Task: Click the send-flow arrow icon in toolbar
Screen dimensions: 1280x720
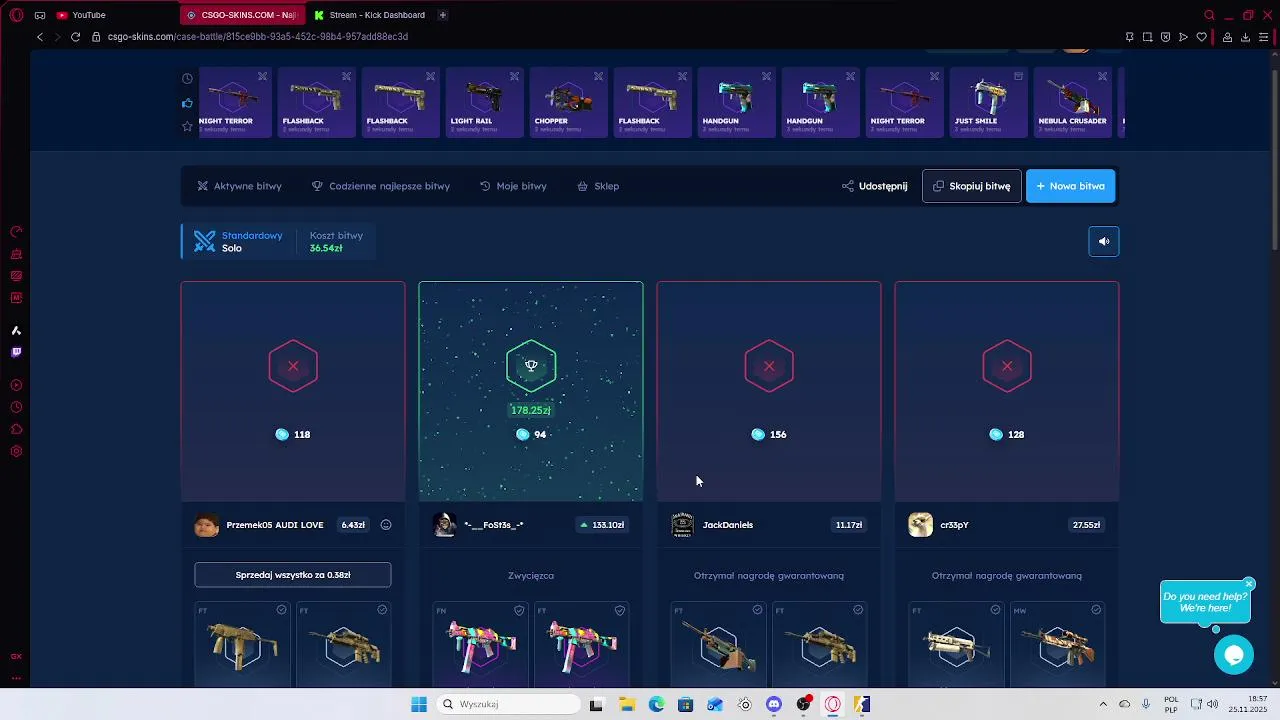Action: [1183, 37]
